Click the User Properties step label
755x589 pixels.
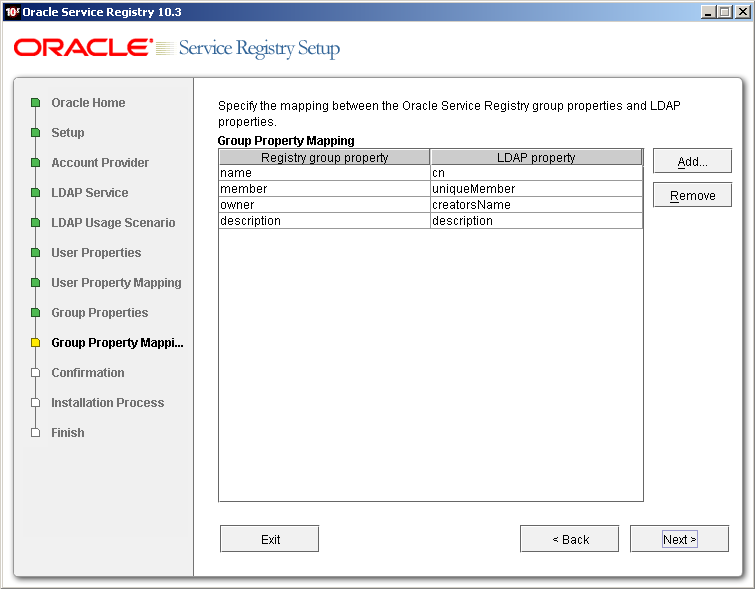coord(96,252)
